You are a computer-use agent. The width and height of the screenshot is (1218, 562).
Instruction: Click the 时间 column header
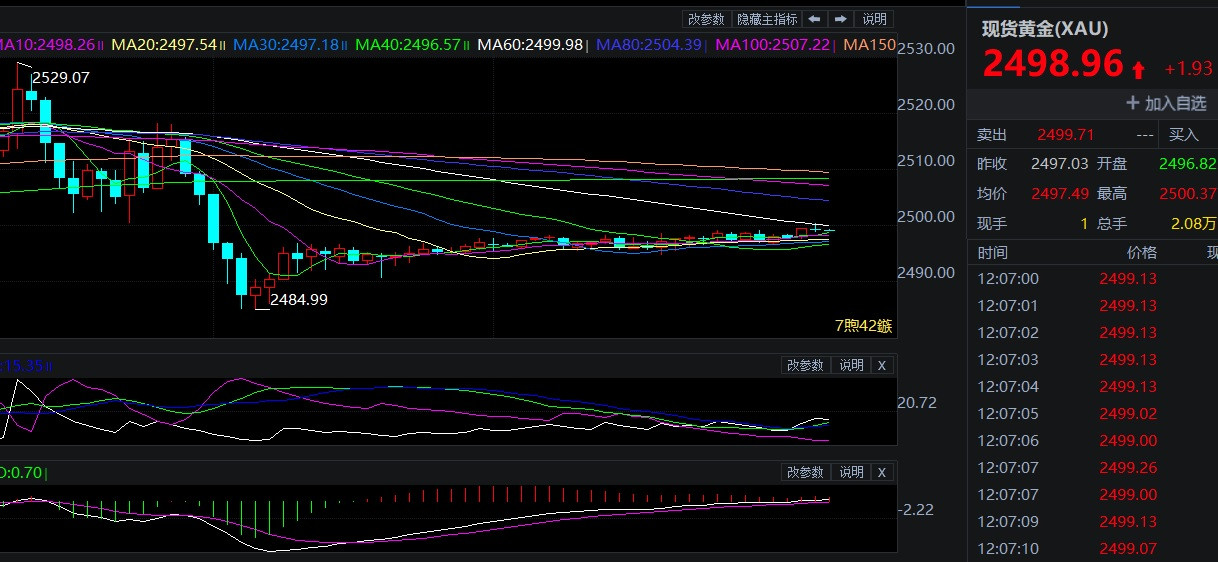tap(993, 253)
